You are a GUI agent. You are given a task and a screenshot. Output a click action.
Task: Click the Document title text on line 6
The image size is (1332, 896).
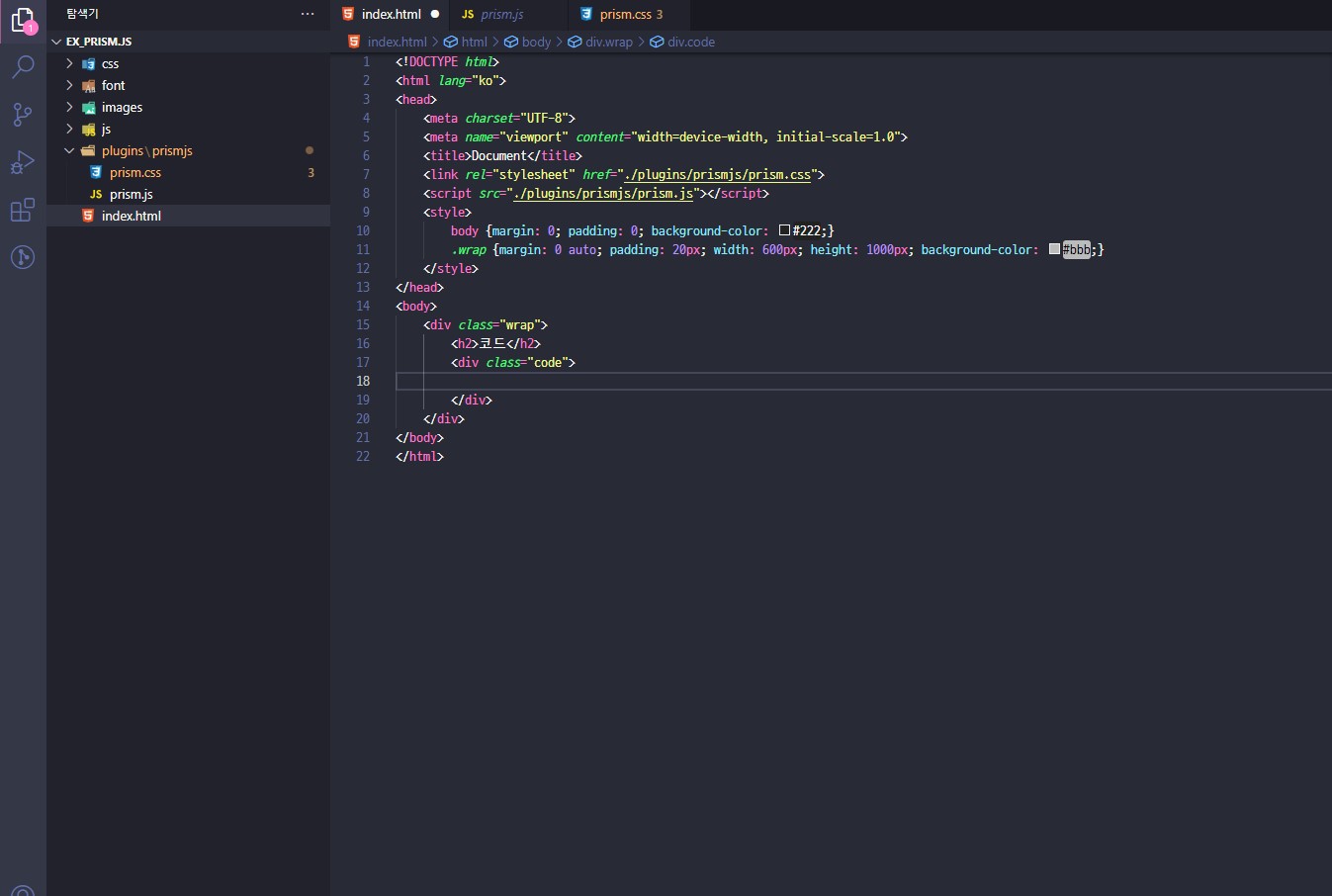(x=498, y=156)
